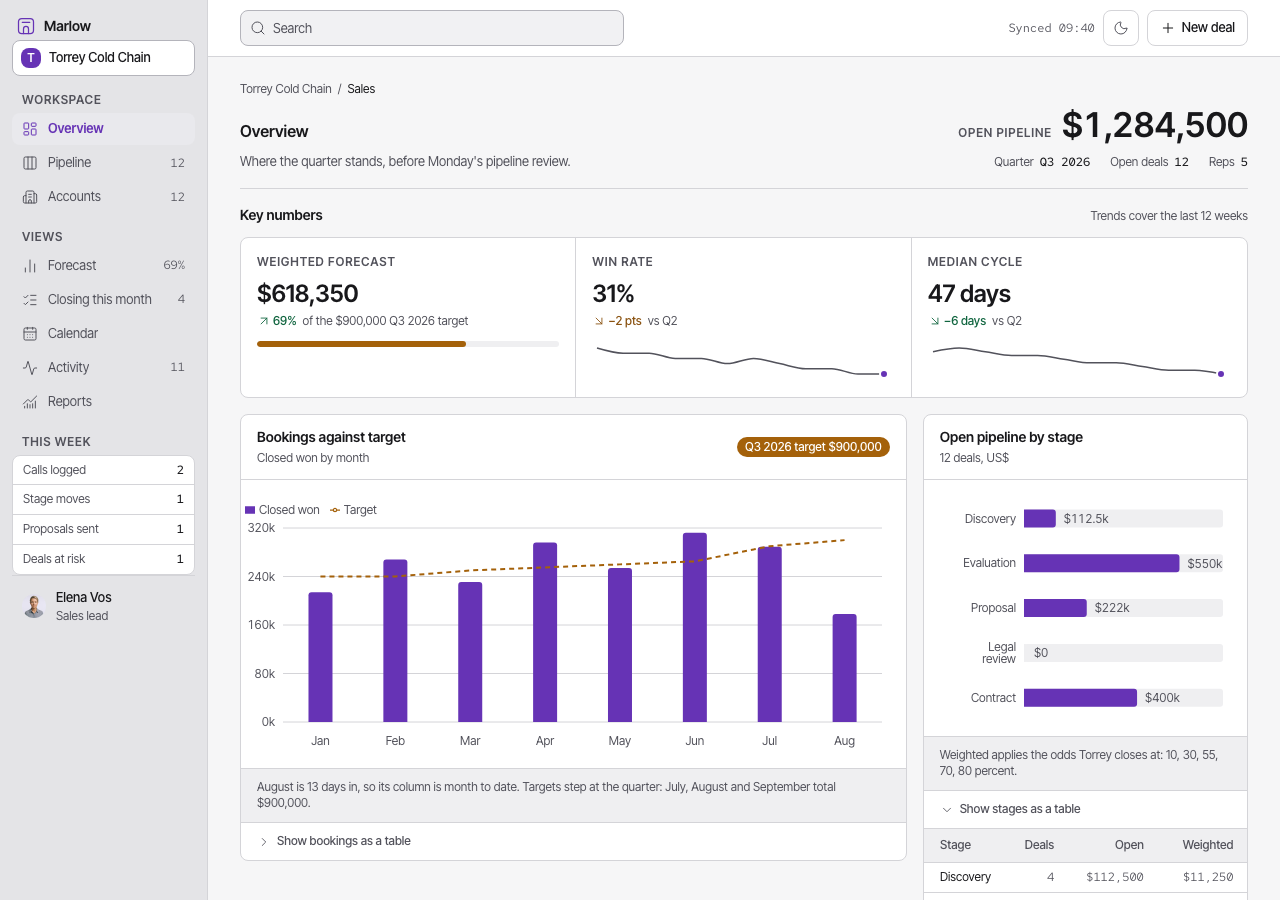
Task: Click the Torrey Cold Chain breadcrumb link
Action: click(286, 89)
